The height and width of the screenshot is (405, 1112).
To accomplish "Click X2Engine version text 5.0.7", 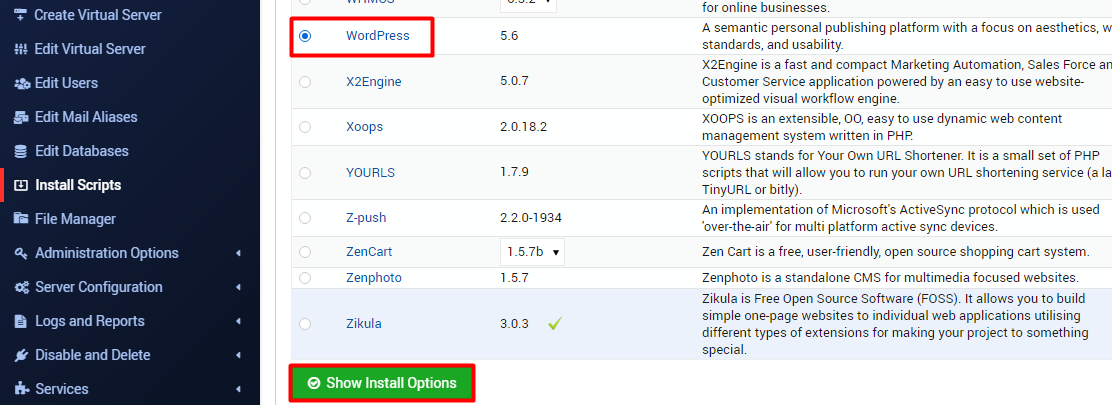I will click(514, 82).
